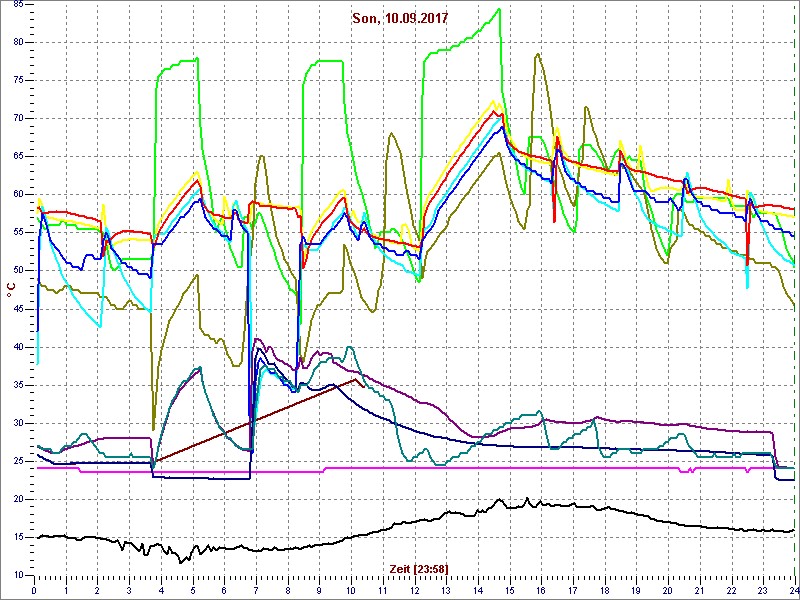Click the olive curve's tallest peak near hour 16
This screenshot has height=600, width=800.
(x=538, y=55)
